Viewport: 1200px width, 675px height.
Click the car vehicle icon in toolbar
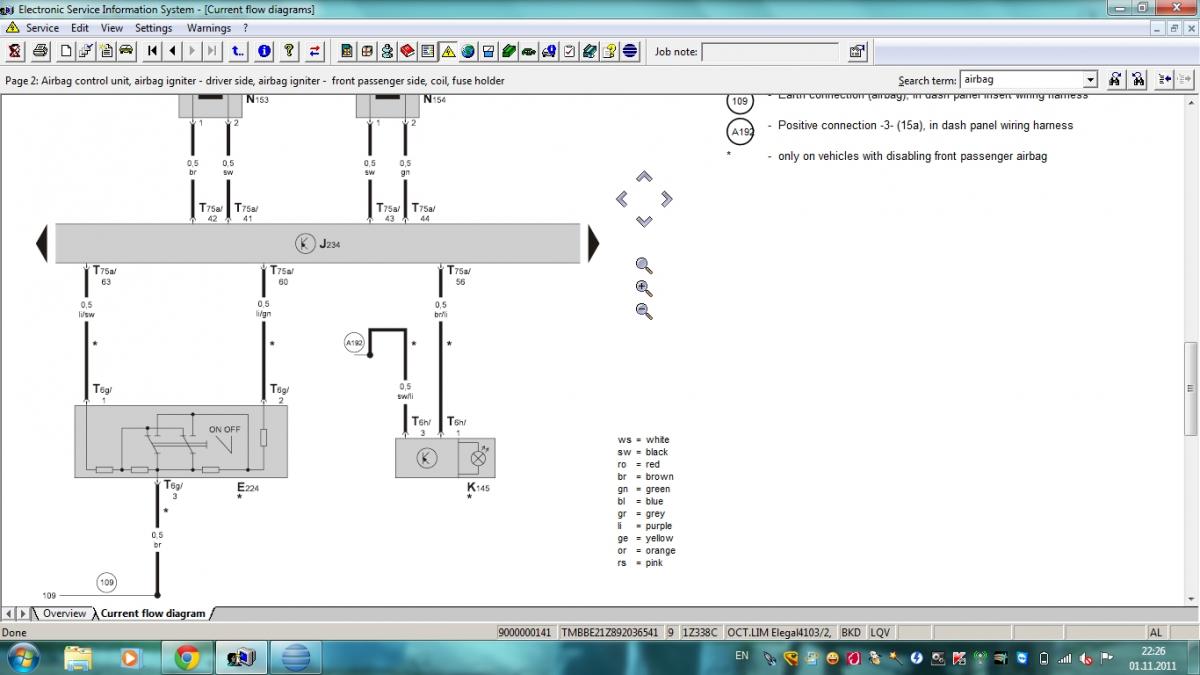(x=126, y=51)
